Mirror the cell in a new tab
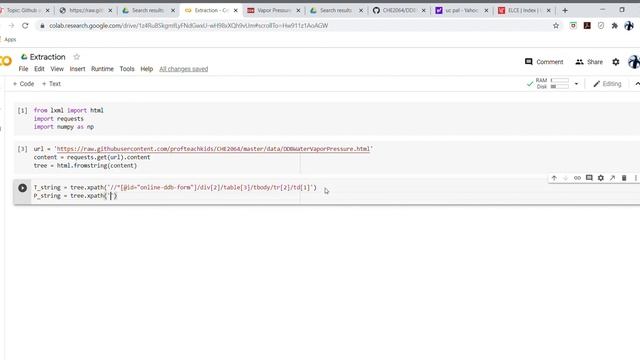The height and width of the screenshot is (360, 640). pyautogui.click(x=612, y=178)
